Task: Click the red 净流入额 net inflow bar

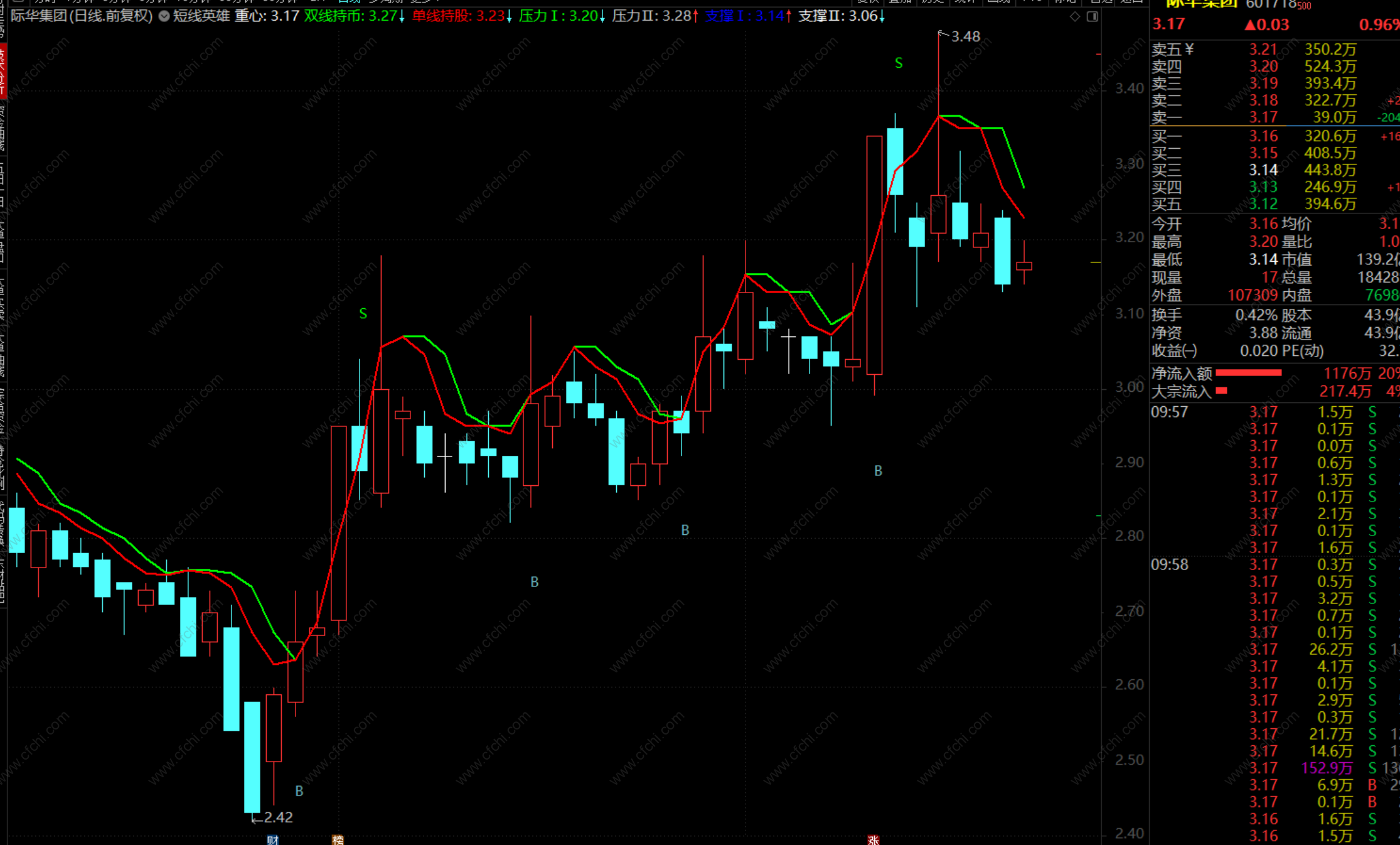Action: (1248, 373)
